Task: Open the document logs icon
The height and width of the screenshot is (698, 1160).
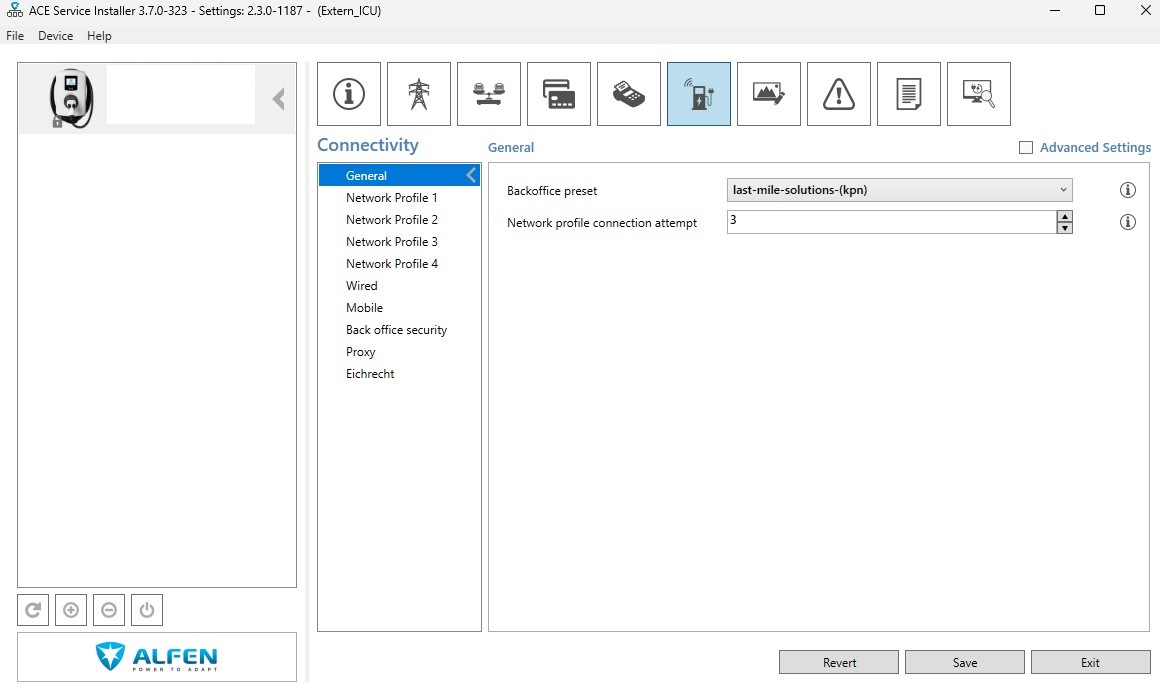Action: click(x=908, y=94)
